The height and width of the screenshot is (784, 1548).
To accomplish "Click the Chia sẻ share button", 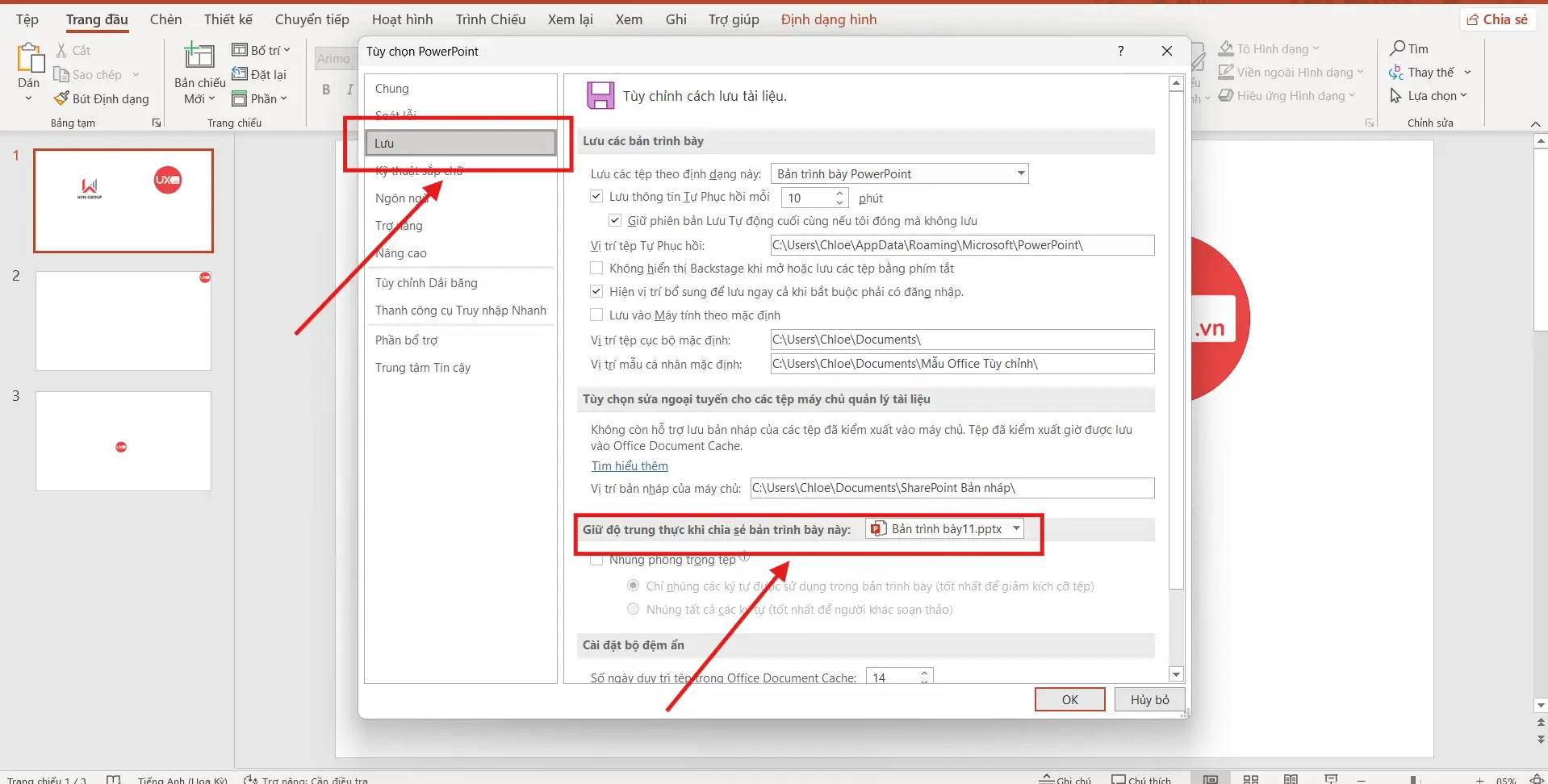I will pos(1498,19).
